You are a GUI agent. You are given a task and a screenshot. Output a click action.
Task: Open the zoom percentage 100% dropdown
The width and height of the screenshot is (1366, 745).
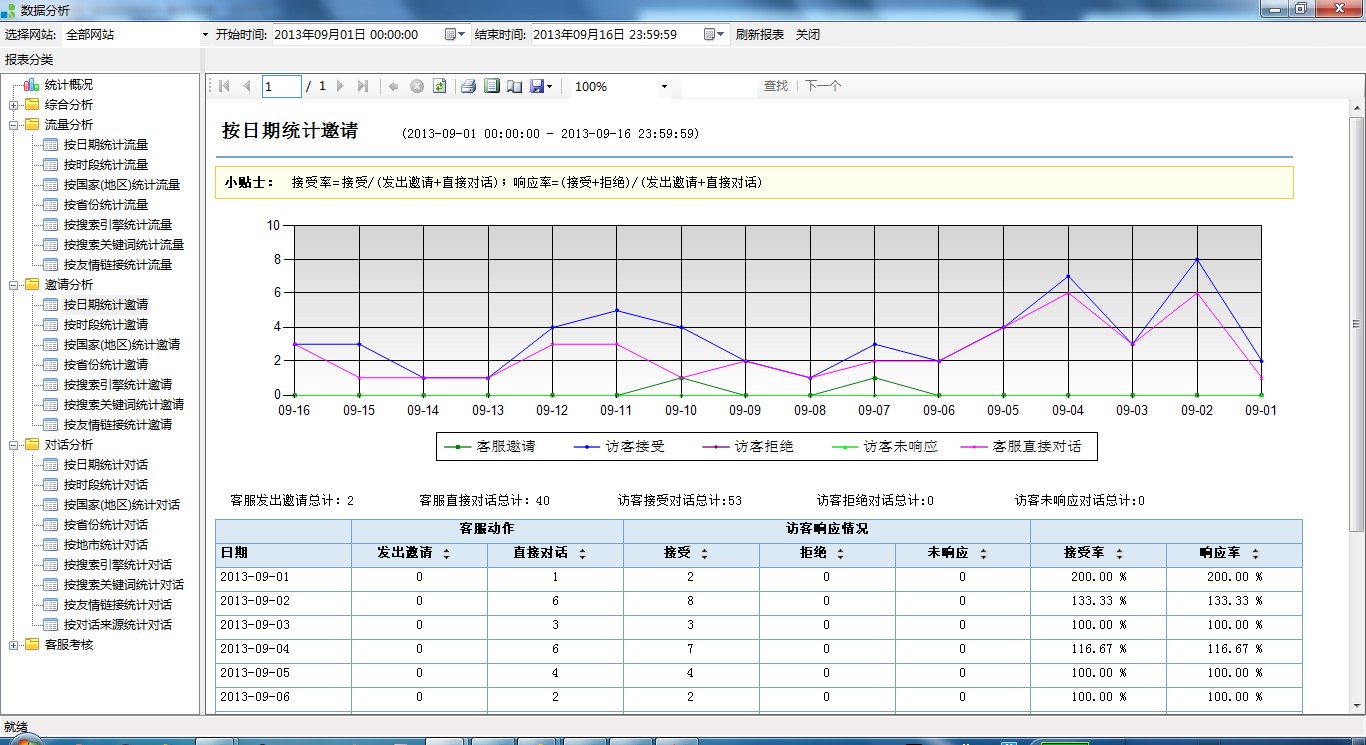pyautogui.click(x=664, y=87)
